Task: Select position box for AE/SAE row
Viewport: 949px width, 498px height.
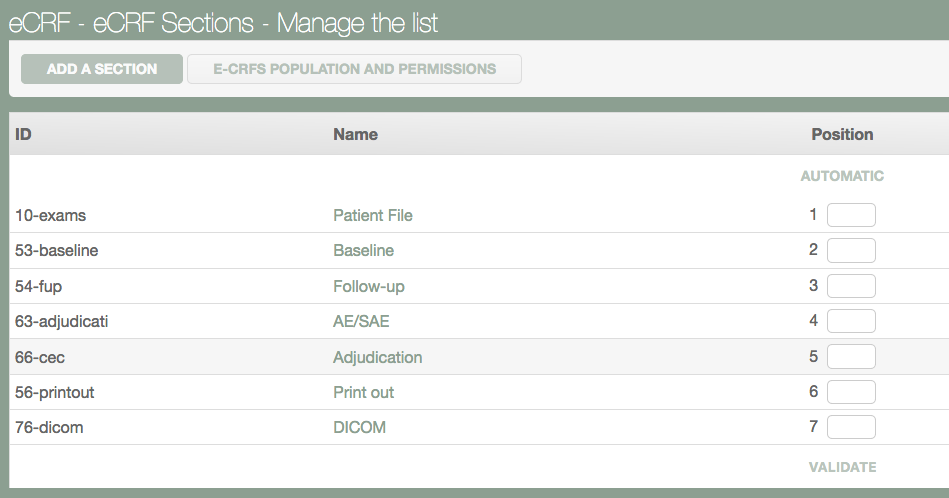Action: 851,321
